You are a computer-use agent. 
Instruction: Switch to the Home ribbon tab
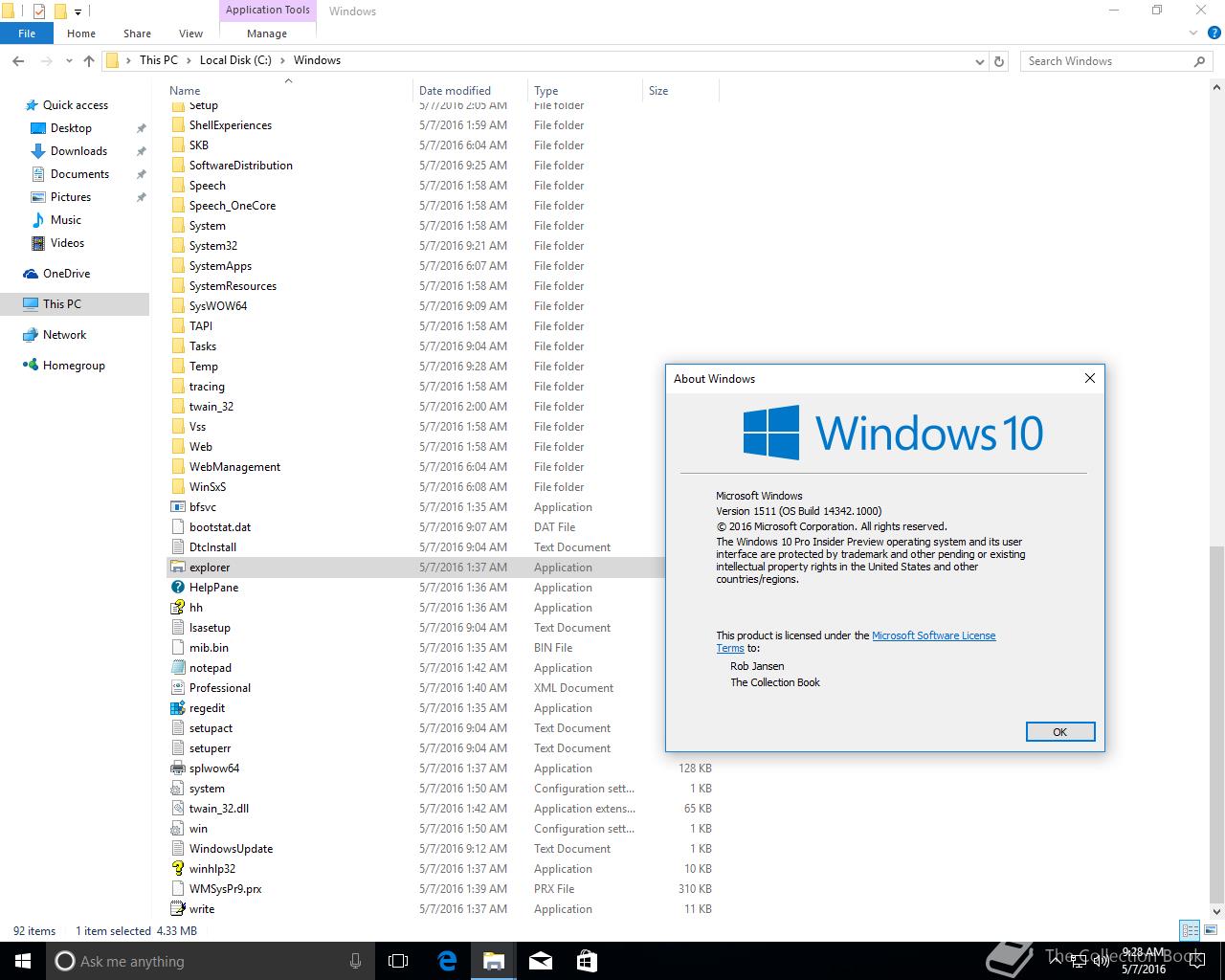pyautogui.click(x=81, y=33)
